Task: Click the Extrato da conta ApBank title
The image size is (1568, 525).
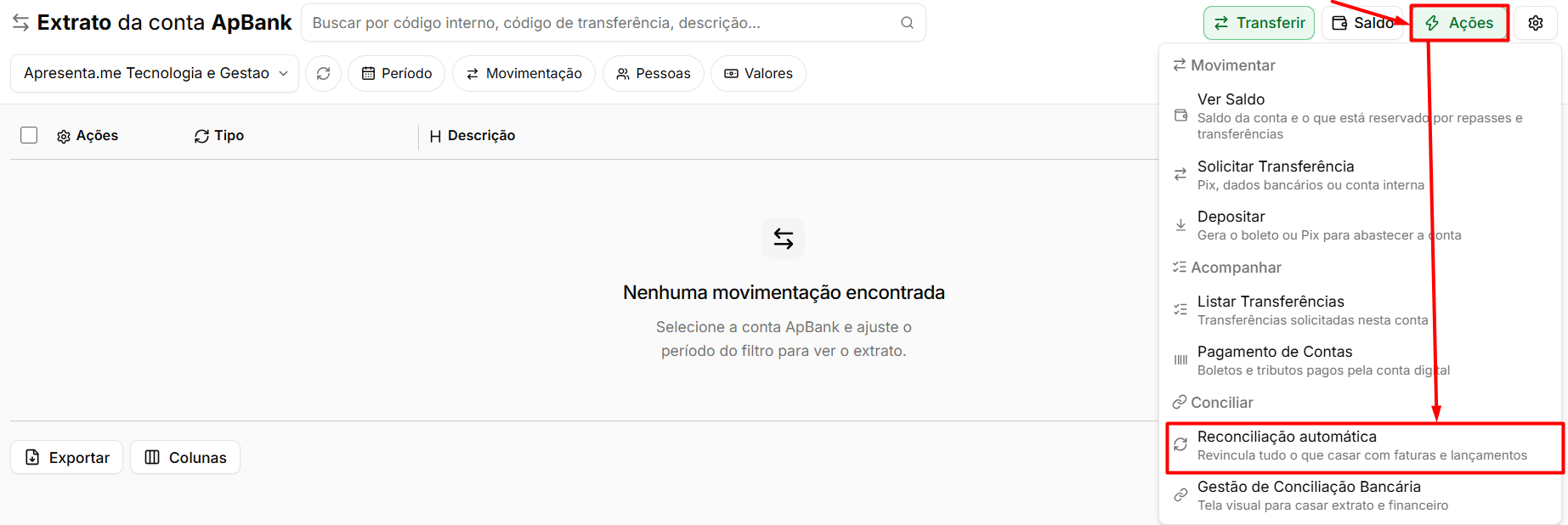Action: point(164,23)
